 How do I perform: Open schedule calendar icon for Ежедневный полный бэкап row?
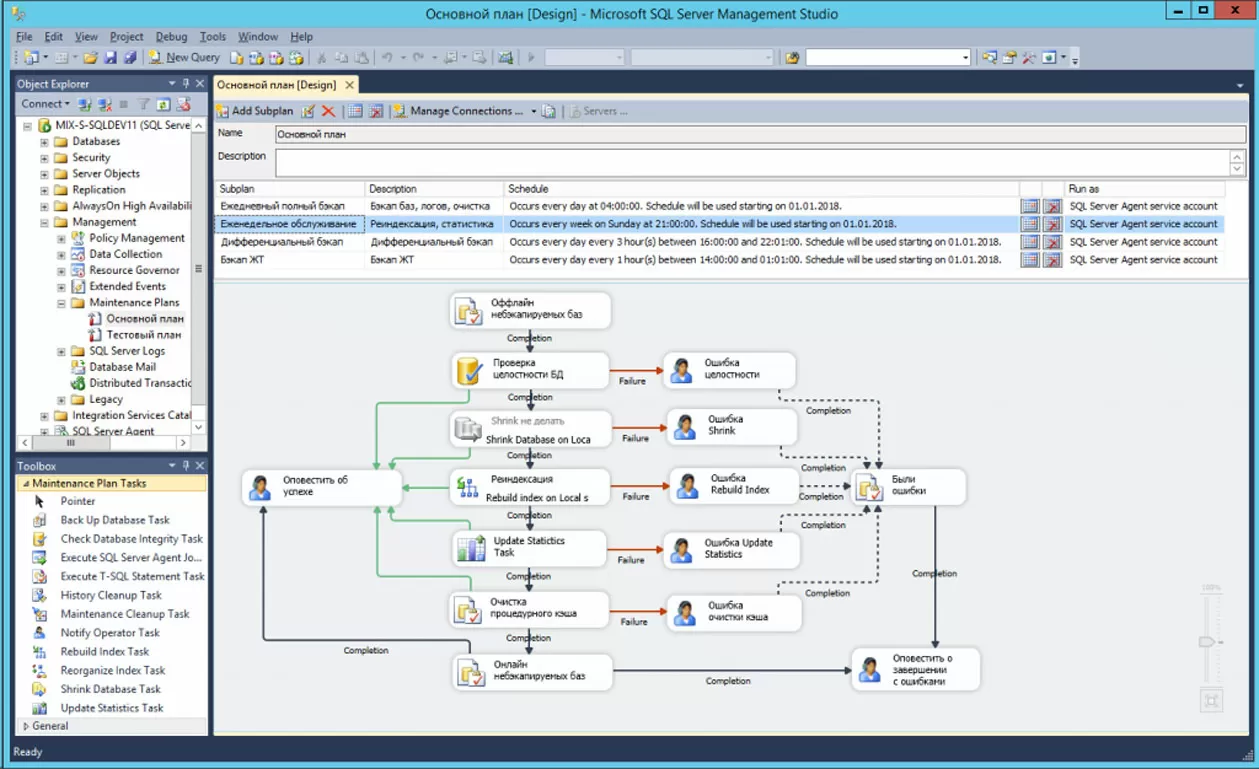click(x=1029, y=206)
